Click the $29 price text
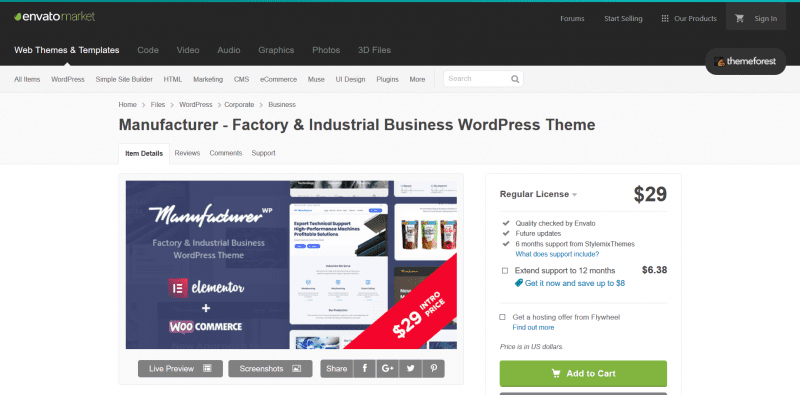 pyautogui.click(x=650, y=194)
